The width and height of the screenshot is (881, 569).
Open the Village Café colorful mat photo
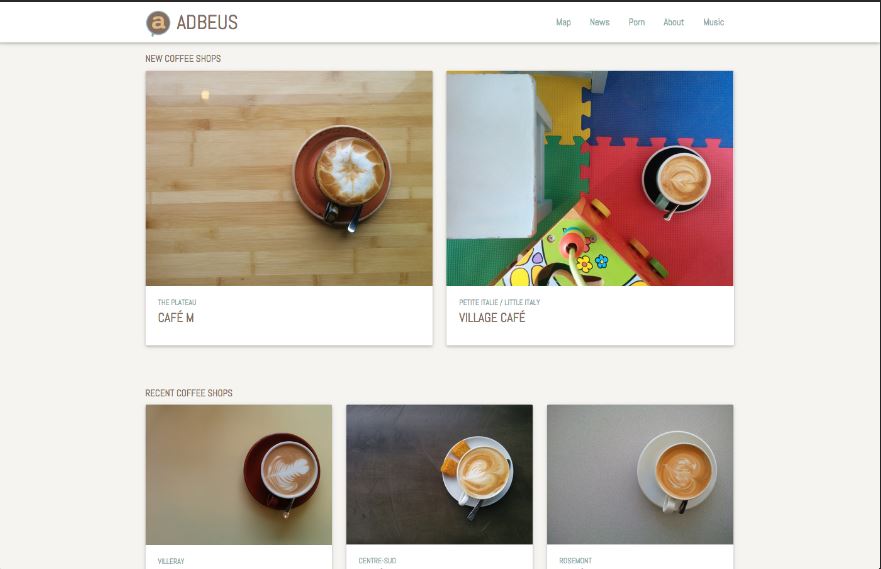590,178
